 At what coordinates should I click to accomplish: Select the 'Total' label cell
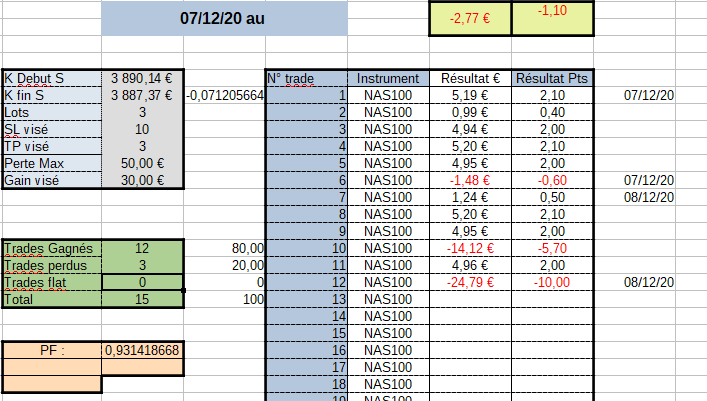click(x=52, y=300)
